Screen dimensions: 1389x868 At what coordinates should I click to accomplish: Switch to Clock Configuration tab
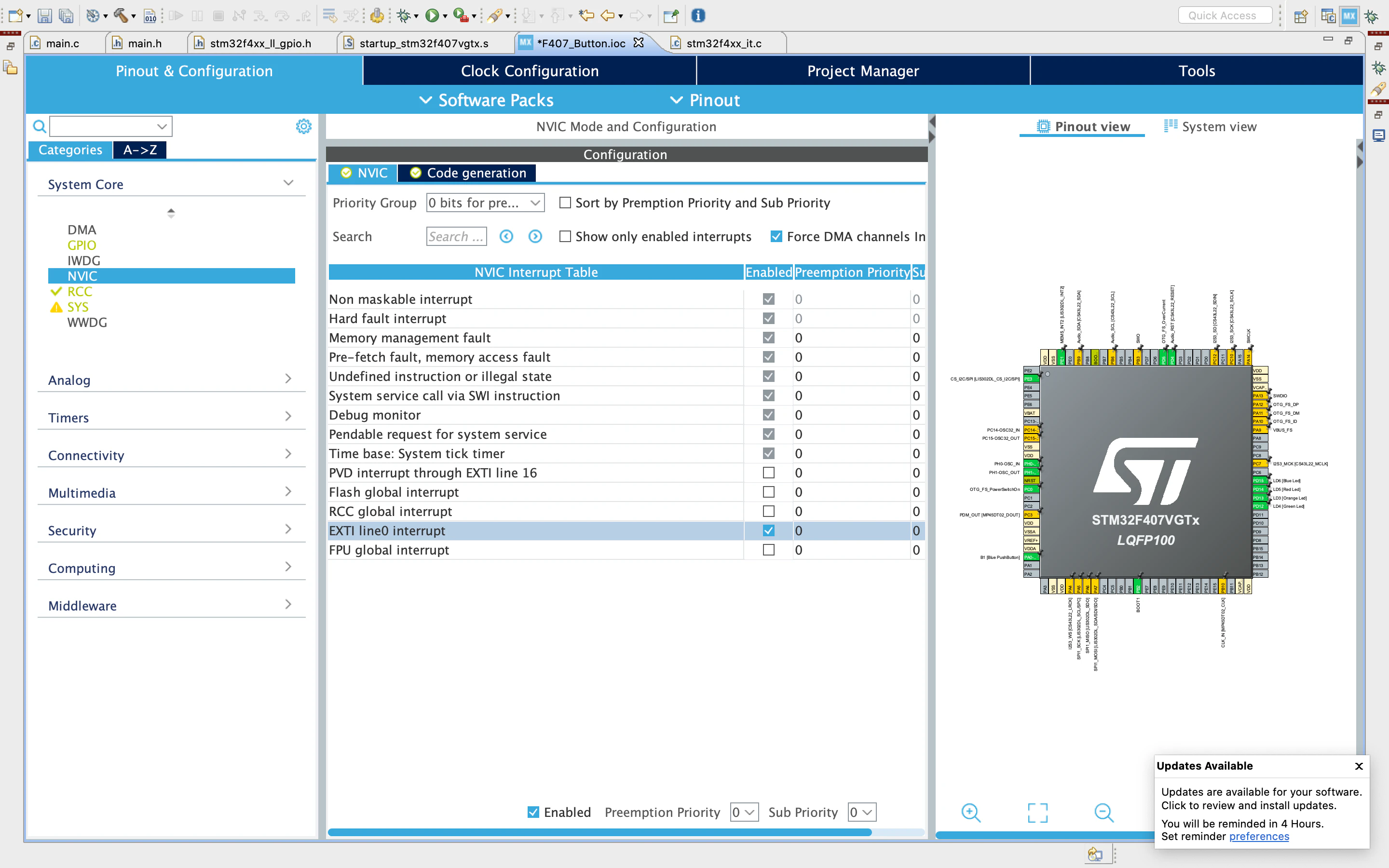(x=529, y=71)
